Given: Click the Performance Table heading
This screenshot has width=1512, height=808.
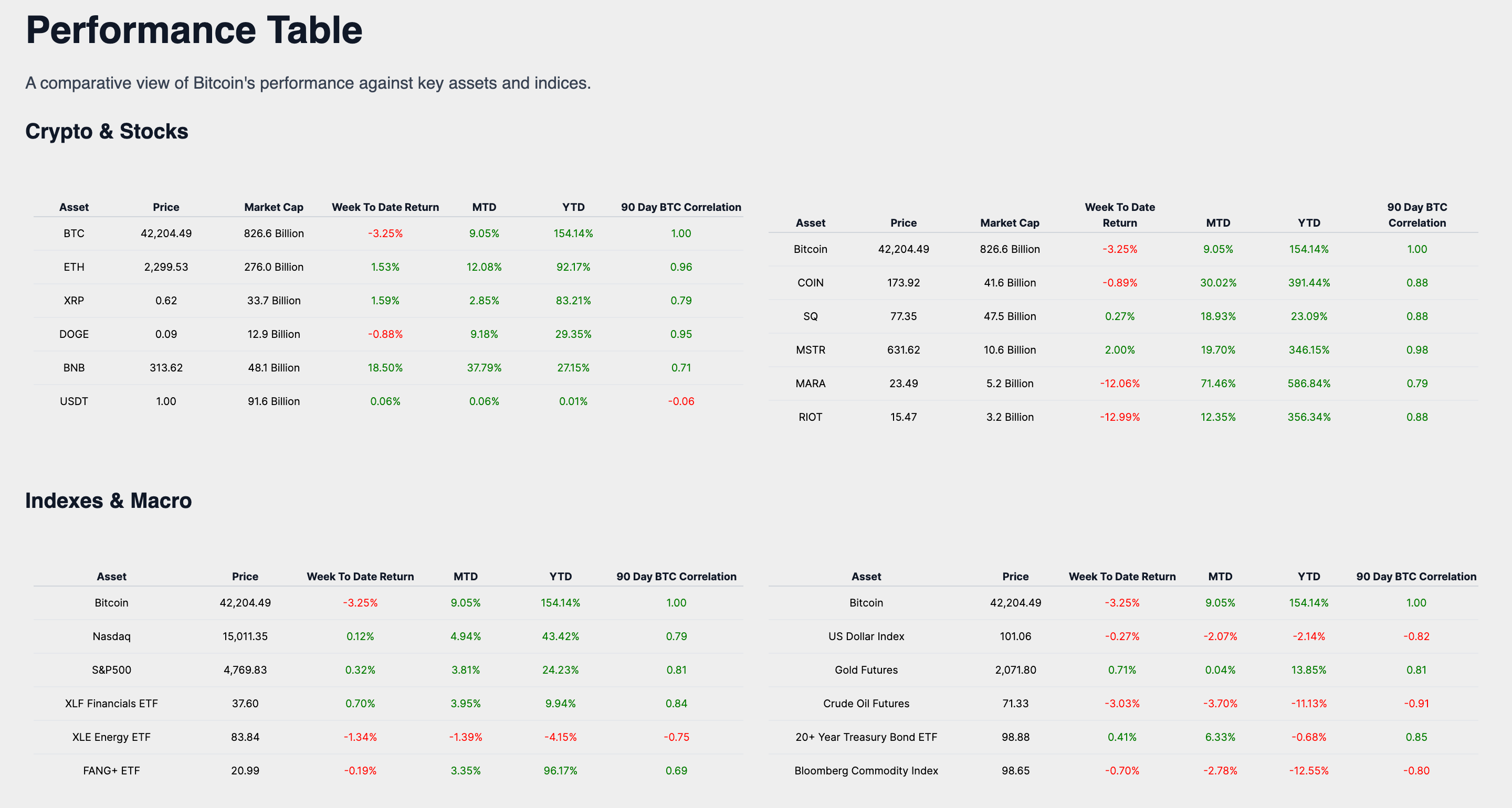Looking at the screenshot, I should coord(194,30).
